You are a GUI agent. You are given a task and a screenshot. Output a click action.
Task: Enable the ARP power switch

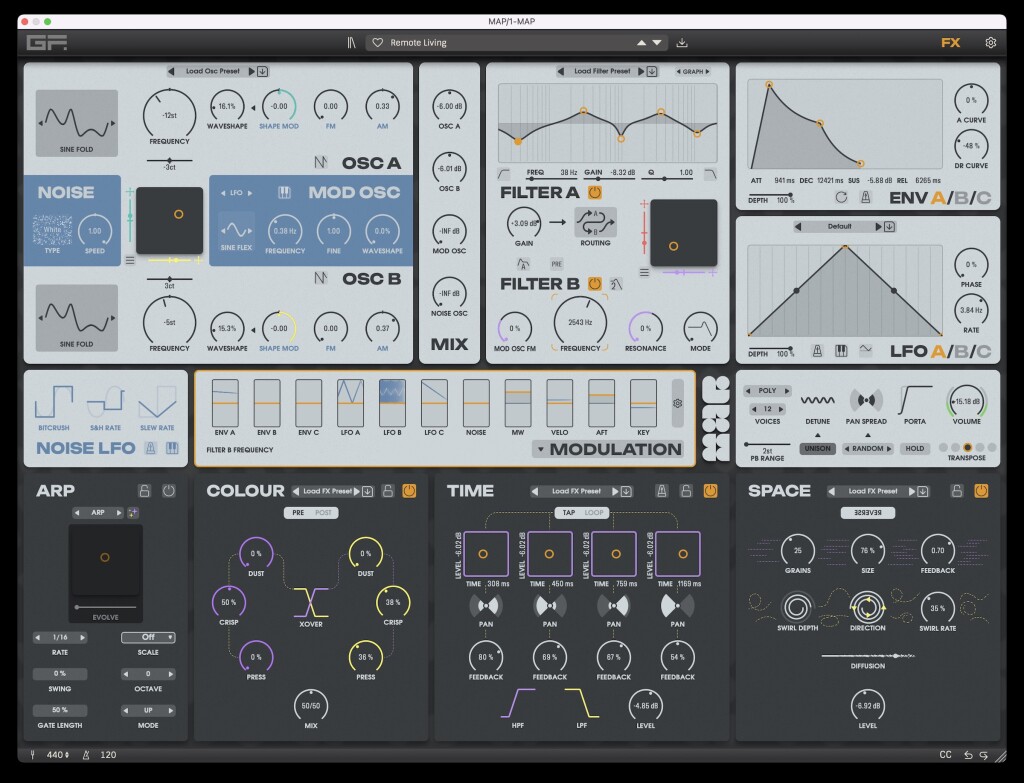click(169, 491)
